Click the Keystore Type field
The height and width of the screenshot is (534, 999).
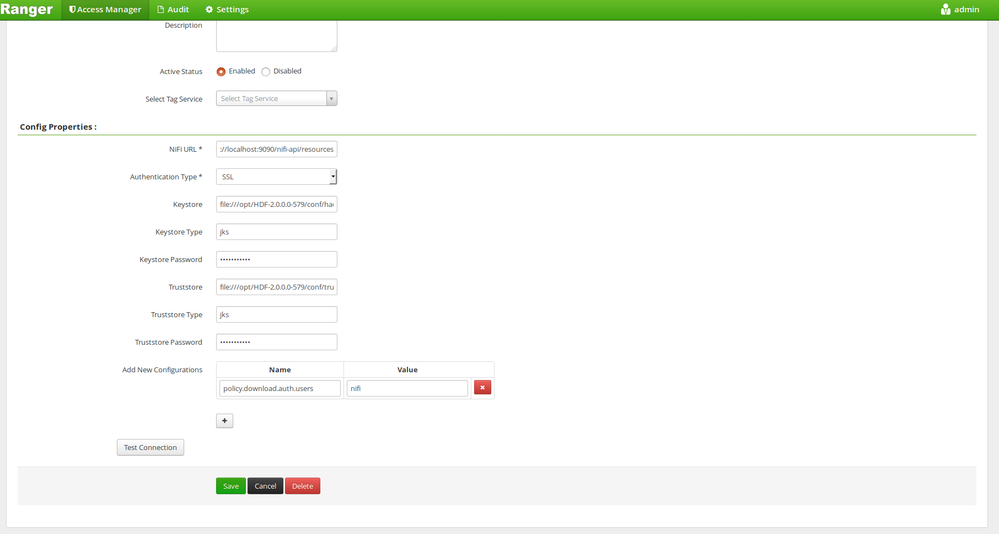pos(277,232)
